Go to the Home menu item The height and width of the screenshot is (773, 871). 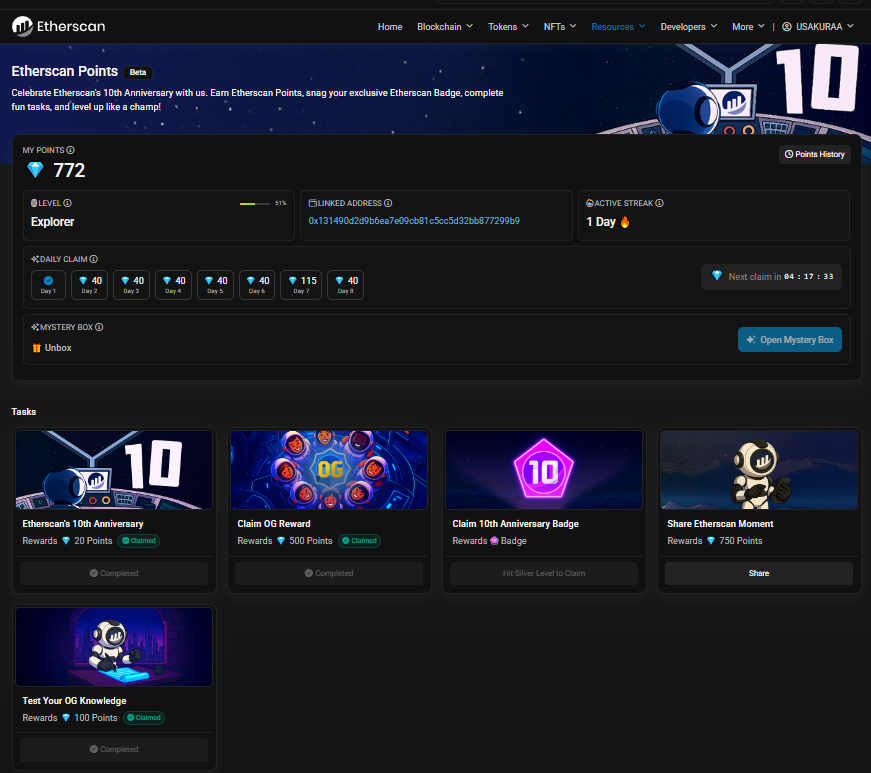[x=390, y=27]
